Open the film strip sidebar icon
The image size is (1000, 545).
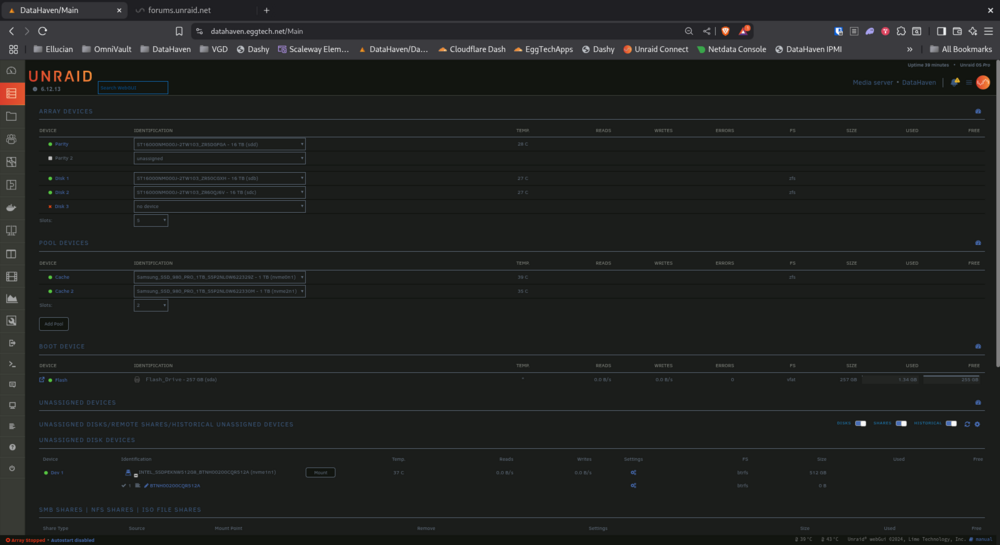click(x=11, y=277)
